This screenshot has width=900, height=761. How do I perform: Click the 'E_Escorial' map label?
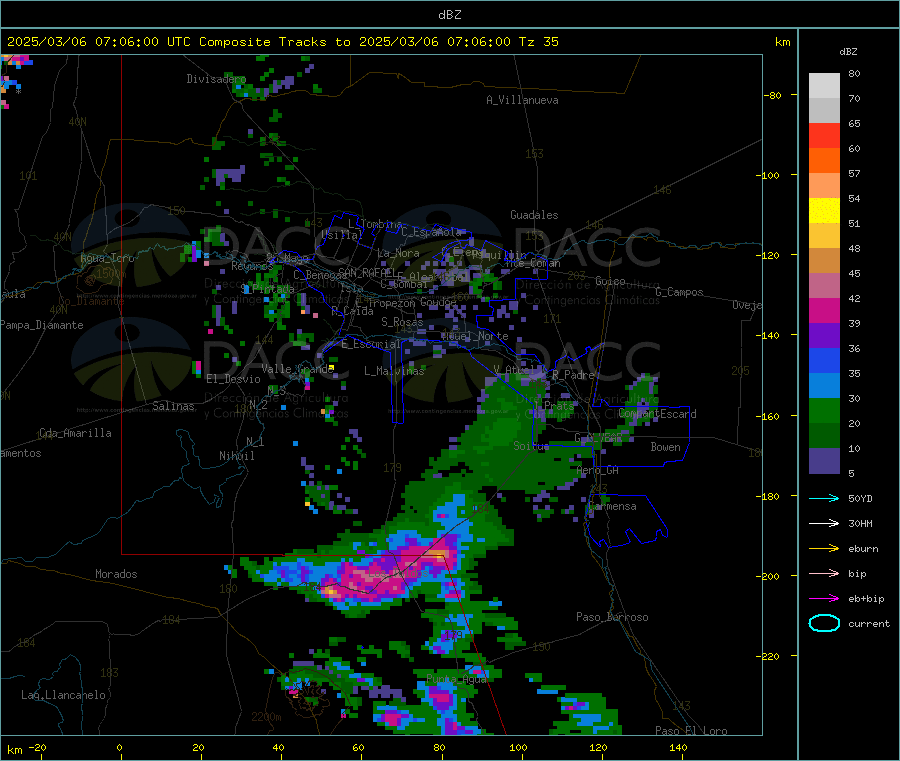(371, 344)
